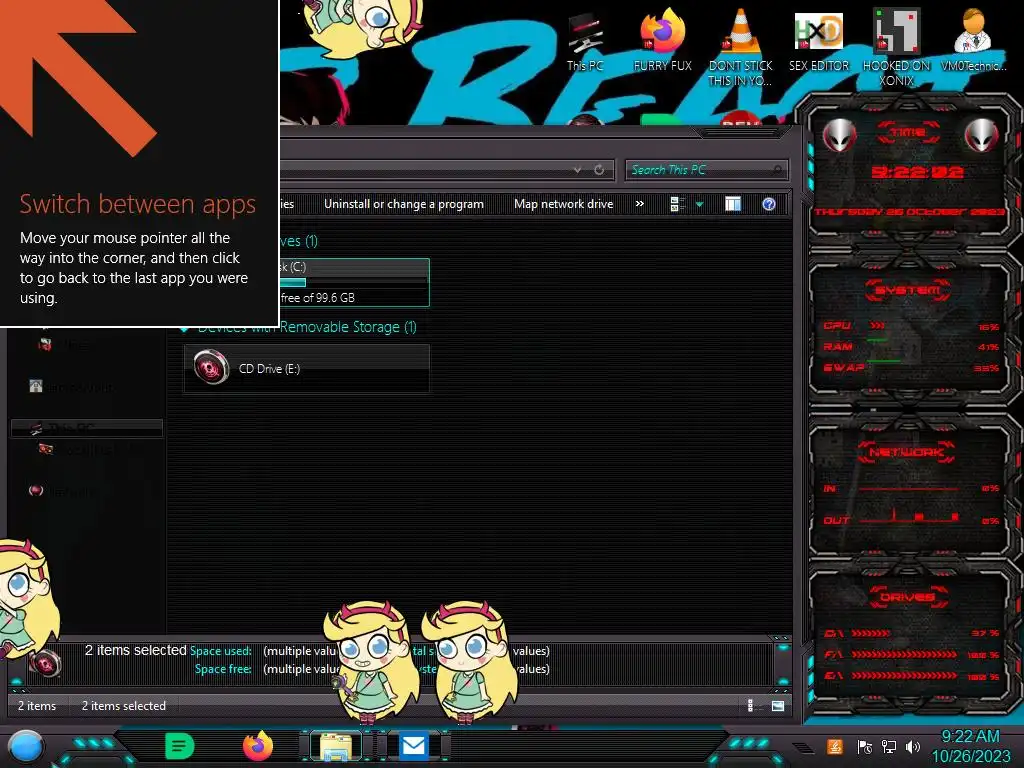Image resolution: width=1024 pixels, height=768 pixels.
Task: Open Action Center flag tray icon
Action: tap(864, 746)
